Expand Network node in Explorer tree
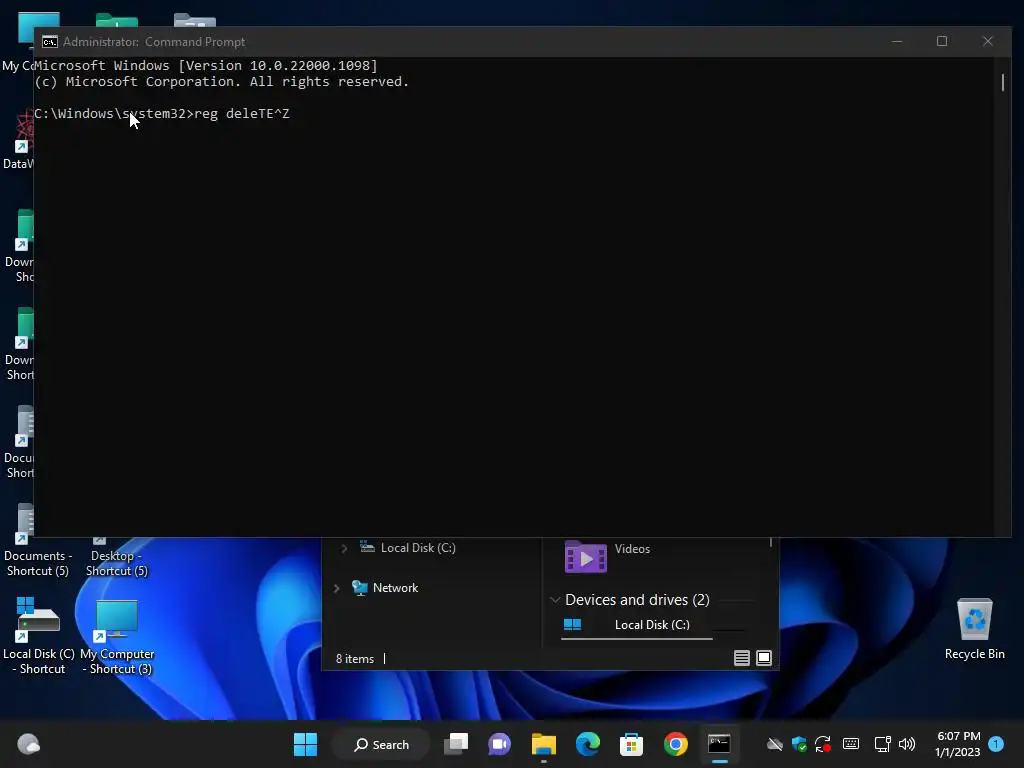1024x768 pixels. (336, 588)
